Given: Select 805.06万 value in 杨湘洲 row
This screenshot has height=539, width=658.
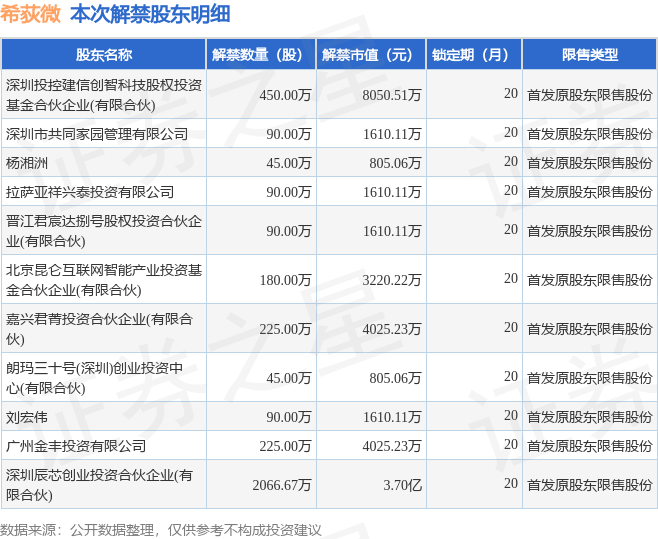Looking at the screenshot, I should click(x=395, y=163).
